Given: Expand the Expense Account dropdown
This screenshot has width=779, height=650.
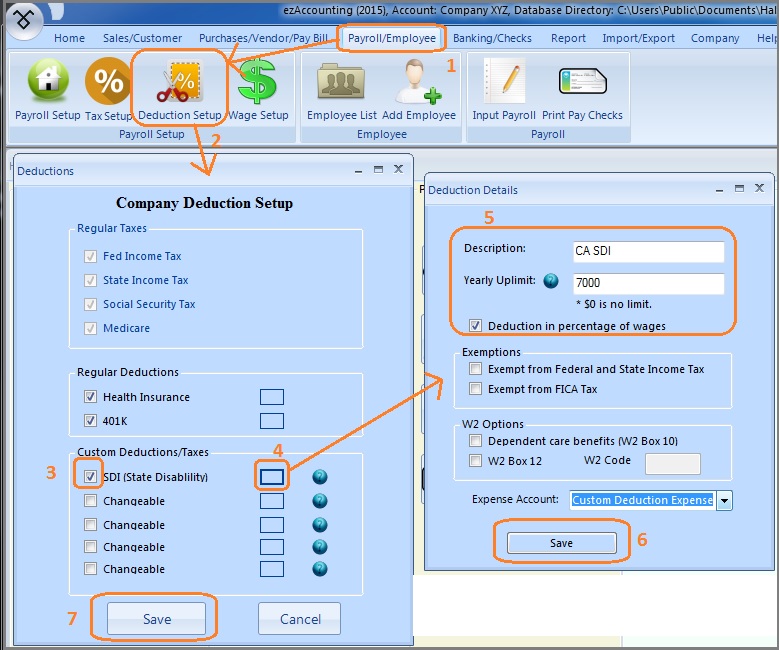Looking at the screenshot, I should click(x=725, y=500).
